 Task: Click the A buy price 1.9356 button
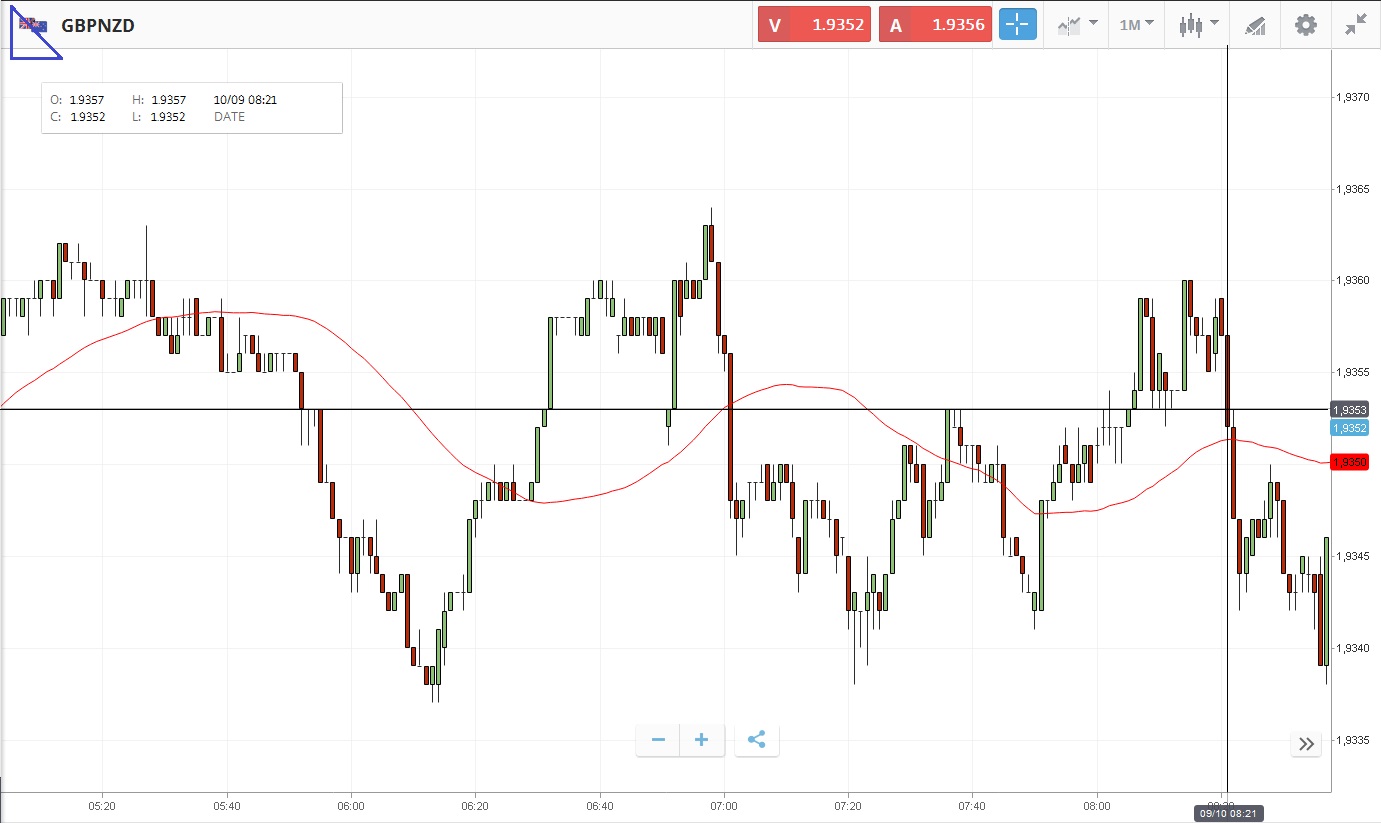(935, 25)
